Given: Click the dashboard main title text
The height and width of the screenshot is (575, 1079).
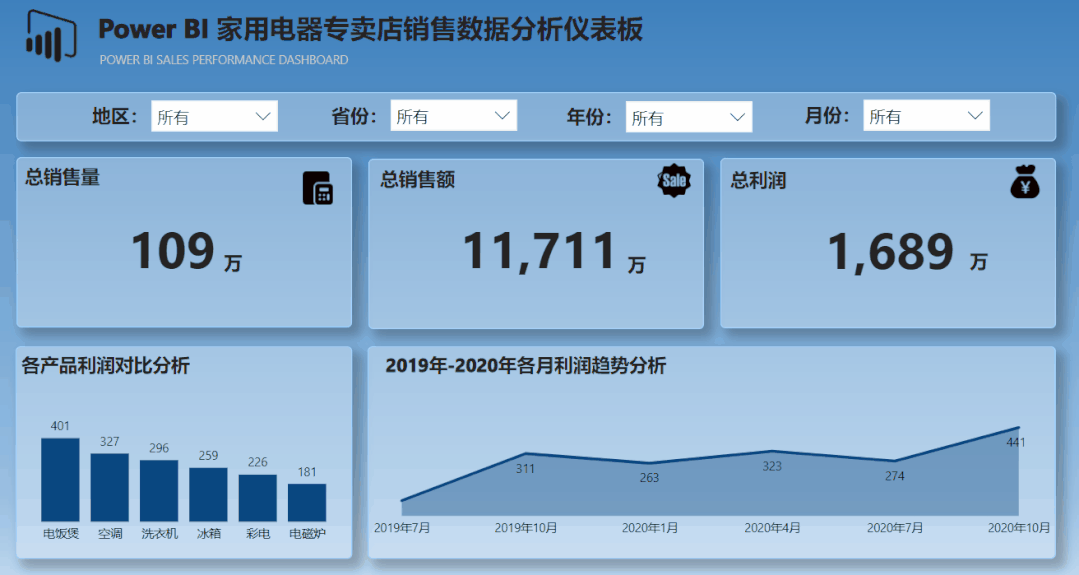Looking at the screenshot, I should click(x=370, y=30).
